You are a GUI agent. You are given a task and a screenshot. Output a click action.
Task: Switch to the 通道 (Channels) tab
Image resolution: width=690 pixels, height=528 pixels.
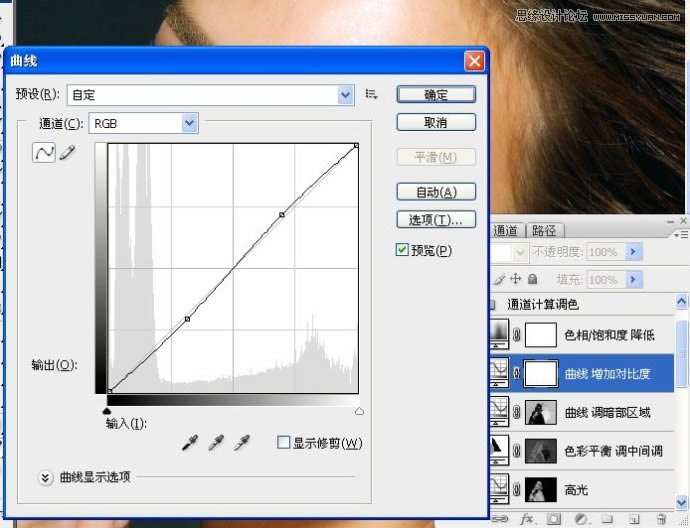[506, 230]
